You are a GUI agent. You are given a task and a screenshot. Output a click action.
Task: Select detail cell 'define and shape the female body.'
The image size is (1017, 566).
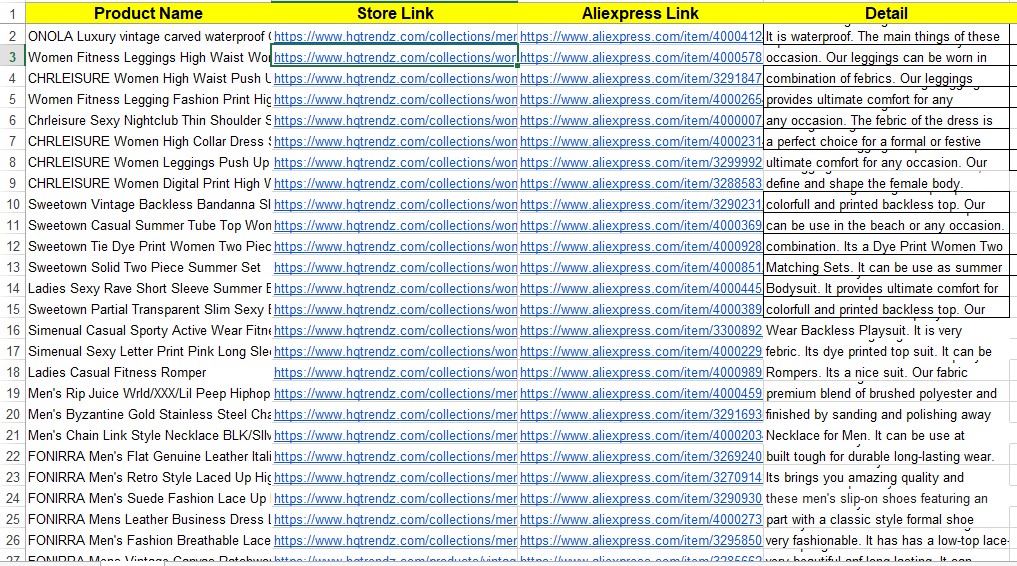pos(886,183)
